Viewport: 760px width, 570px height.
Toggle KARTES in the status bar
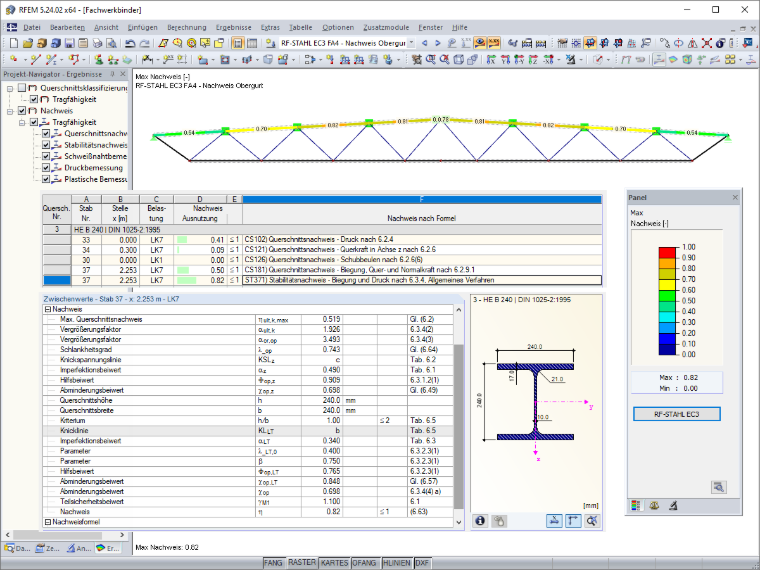[x=334, y=563]
